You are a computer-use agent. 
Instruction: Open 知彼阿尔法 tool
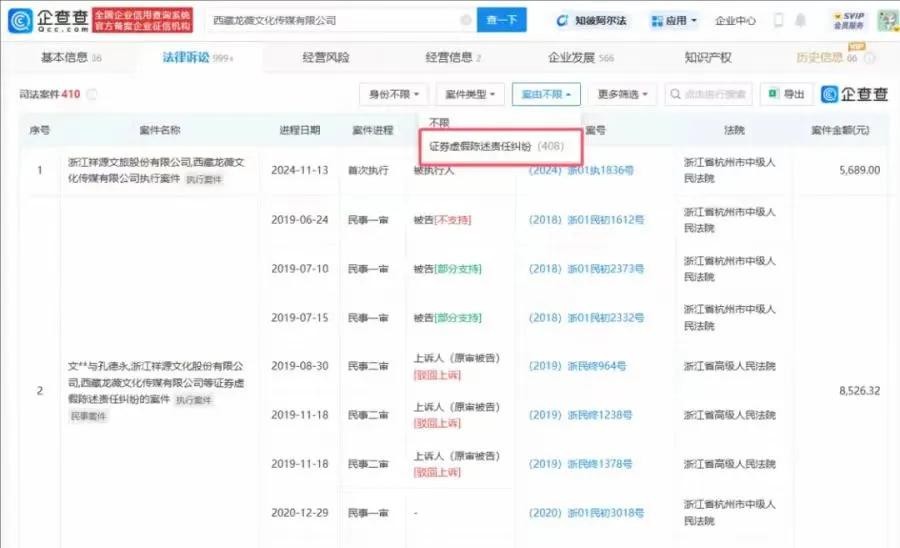click(592, 20)
